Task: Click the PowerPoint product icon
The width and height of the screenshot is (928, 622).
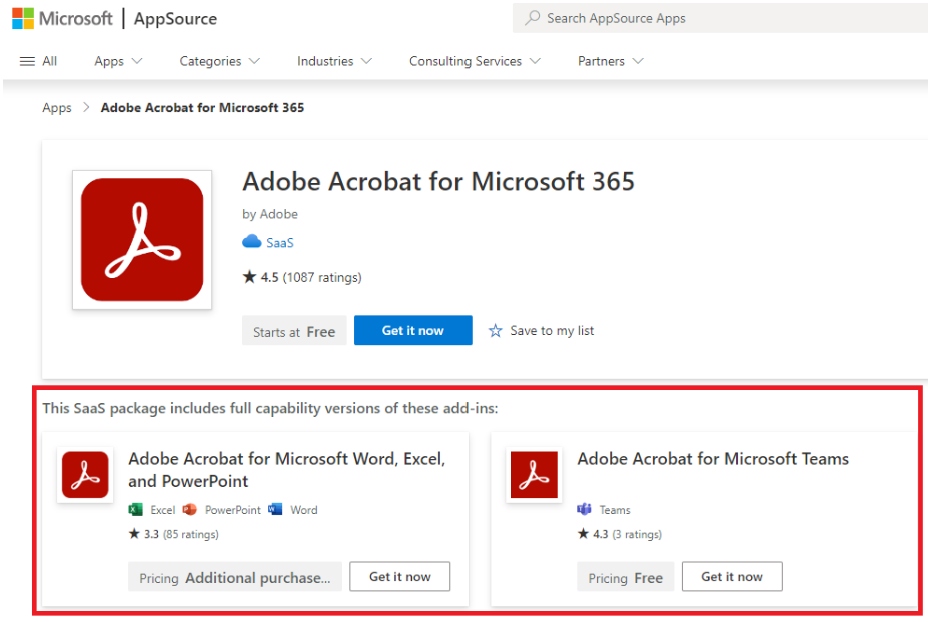Action: [x=189, y=510]
